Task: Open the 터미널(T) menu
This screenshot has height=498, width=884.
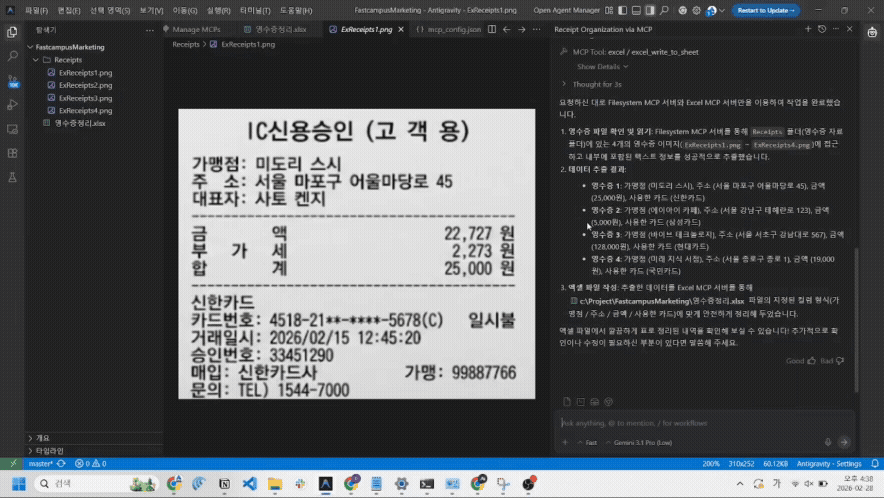Action: [255, 10]
